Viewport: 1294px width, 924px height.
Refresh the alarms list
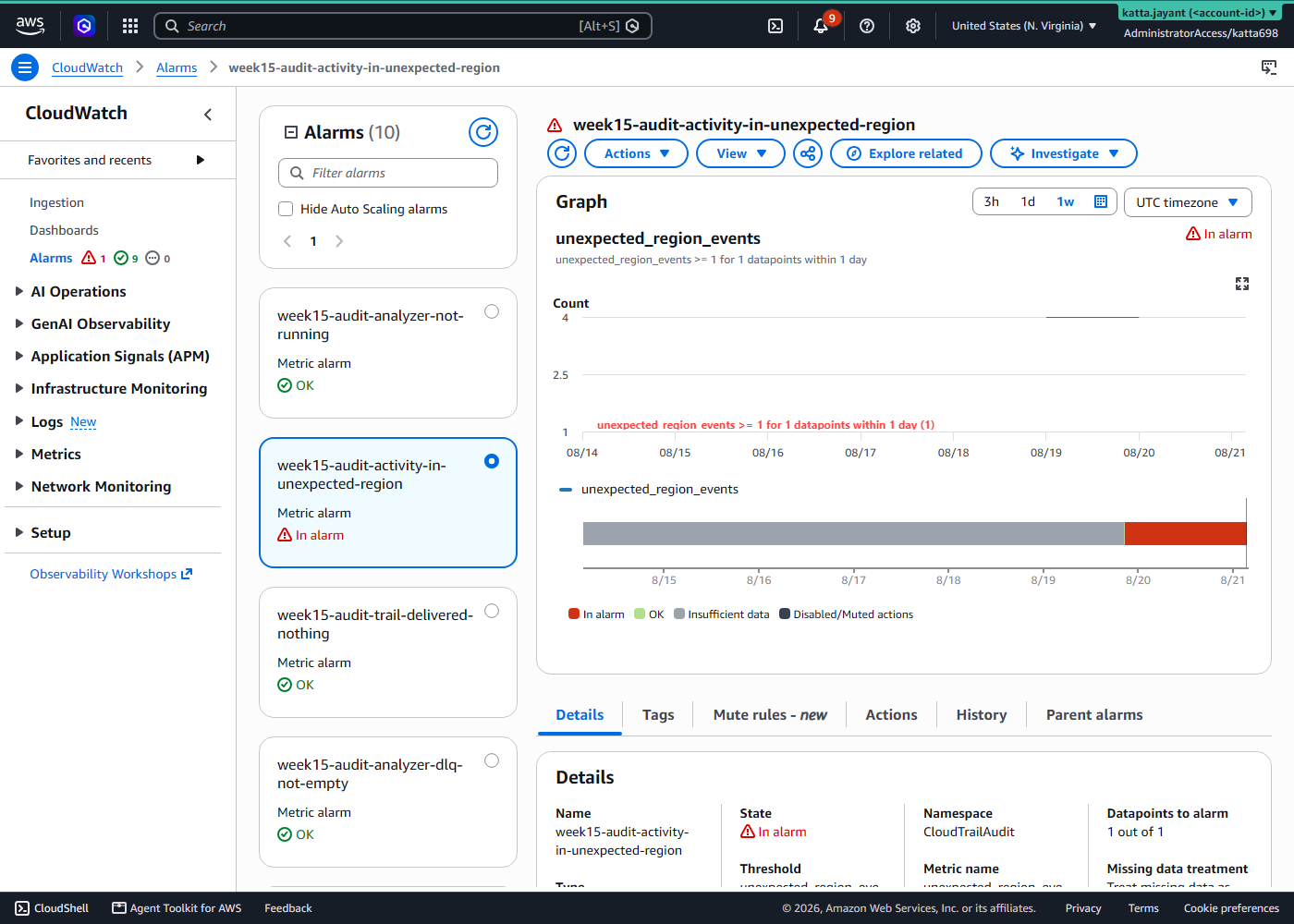coord(483,132)
